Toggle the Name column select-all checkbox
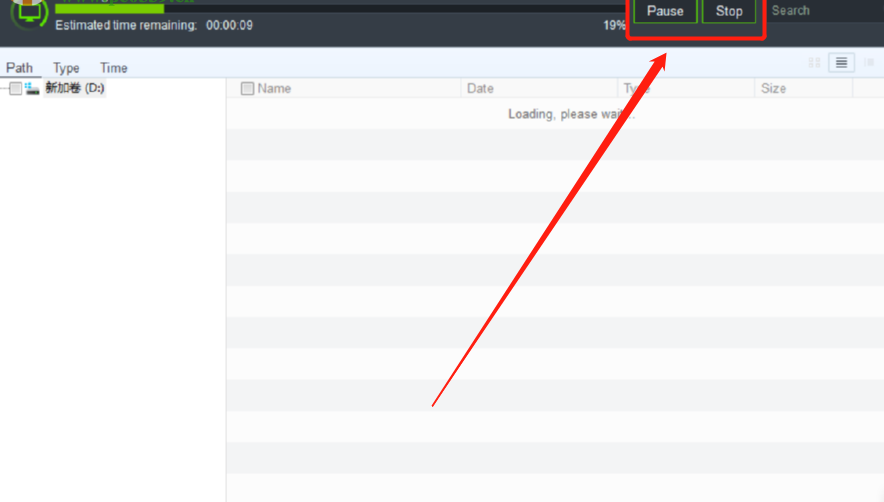 click(x=247, y=88)
